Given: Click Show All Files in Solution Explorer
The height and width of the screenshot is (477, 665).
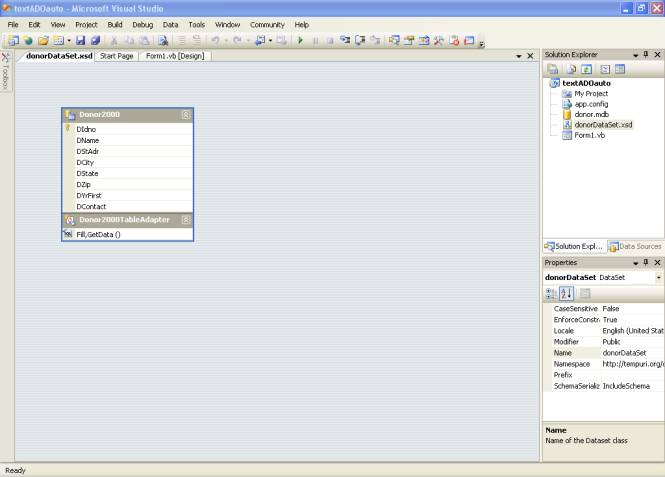Looking at the screenshot, I should pos(571,69).
